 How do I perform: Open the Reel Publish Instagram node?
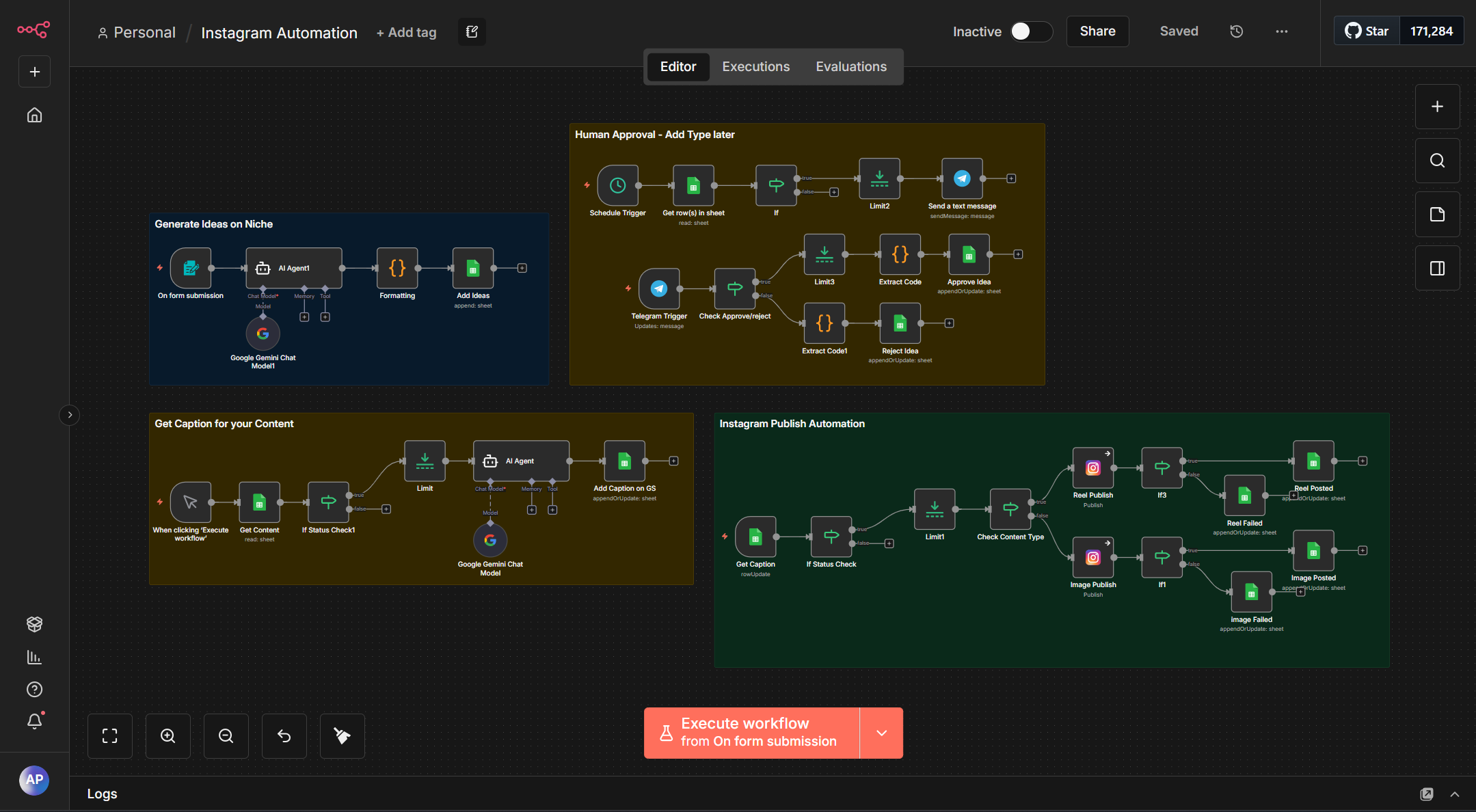tap(1092, 468)
